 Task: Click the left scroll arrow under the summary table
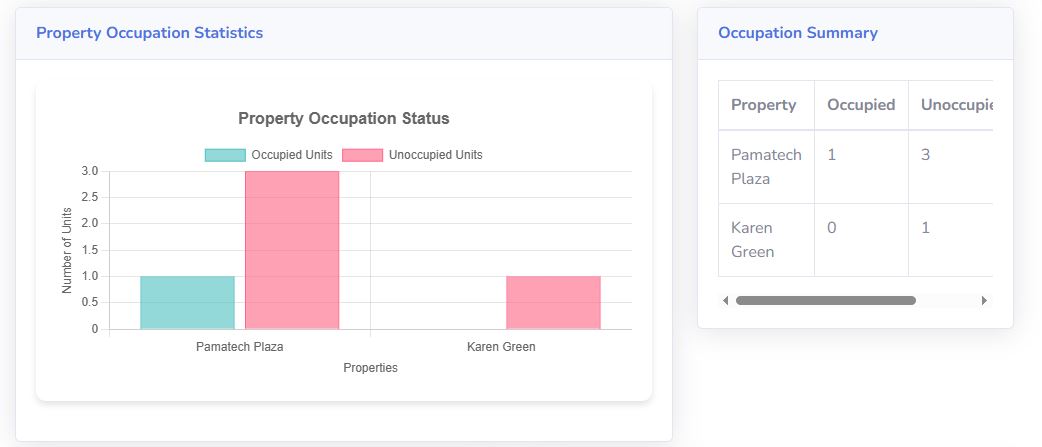(725, 300)
